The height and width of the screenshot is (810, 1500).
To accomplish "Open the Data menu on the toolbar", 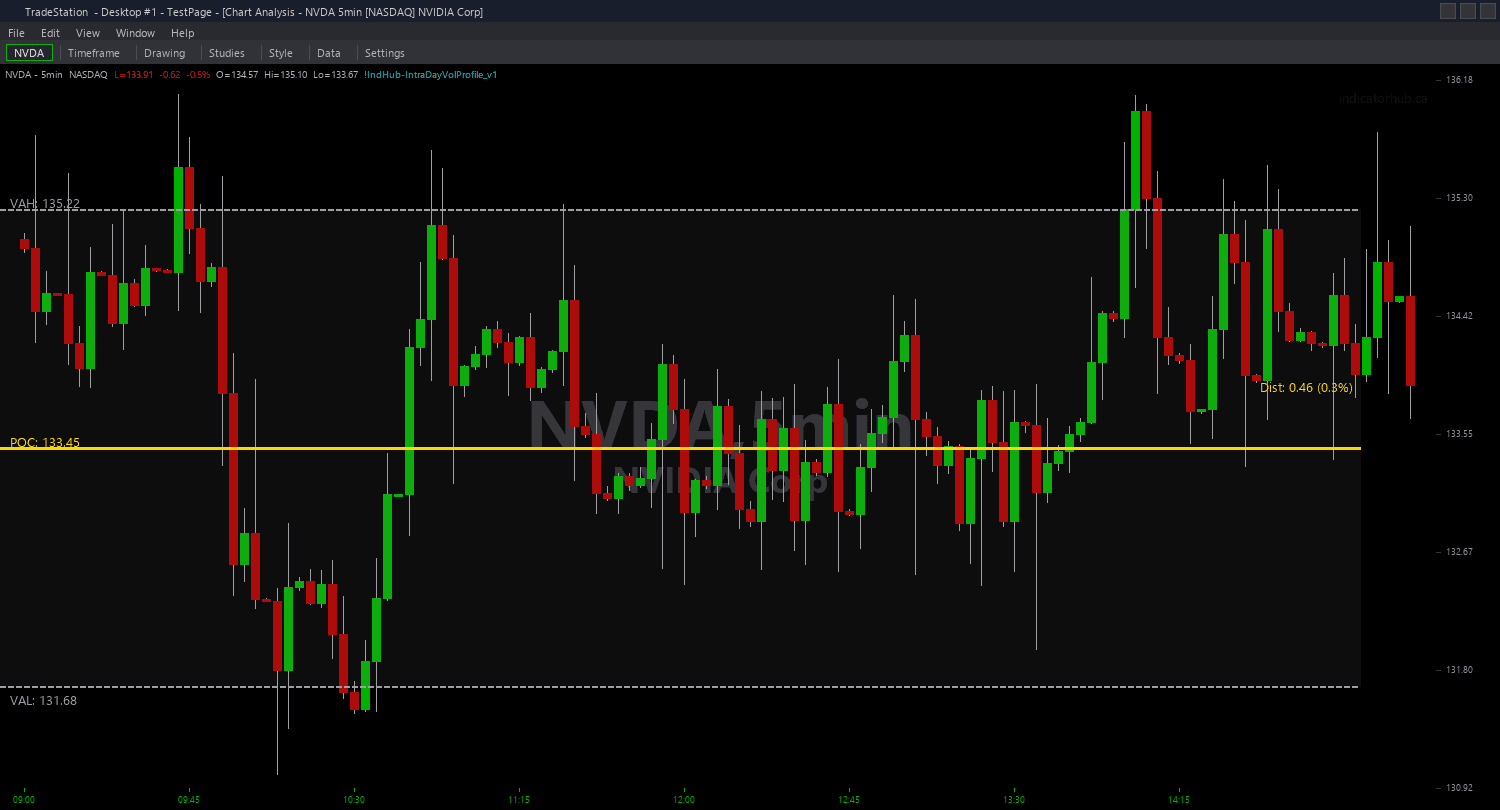I will pos(329,52).
